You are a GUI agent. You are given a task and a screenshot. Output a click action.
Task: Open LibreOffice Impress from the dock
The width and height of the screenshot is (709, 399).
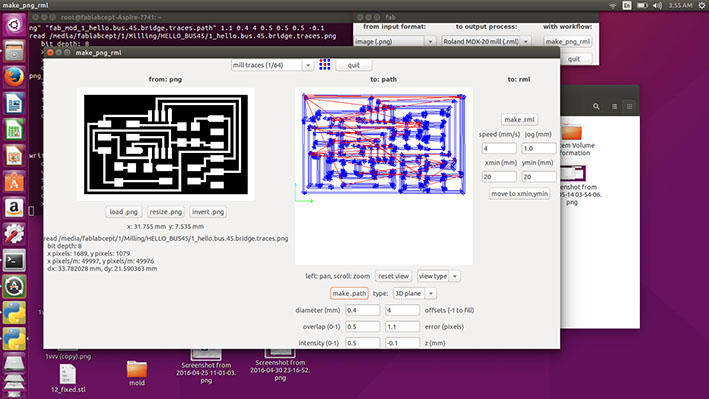[x=14, y=156]
